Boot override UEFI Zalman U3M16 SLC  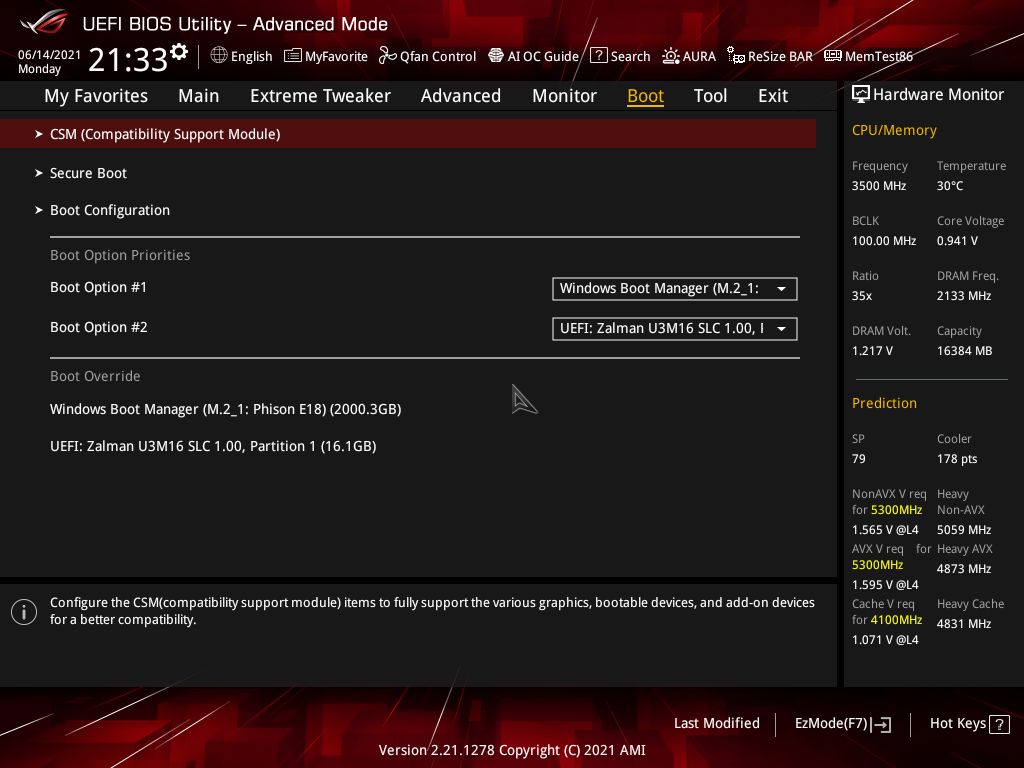213,447
